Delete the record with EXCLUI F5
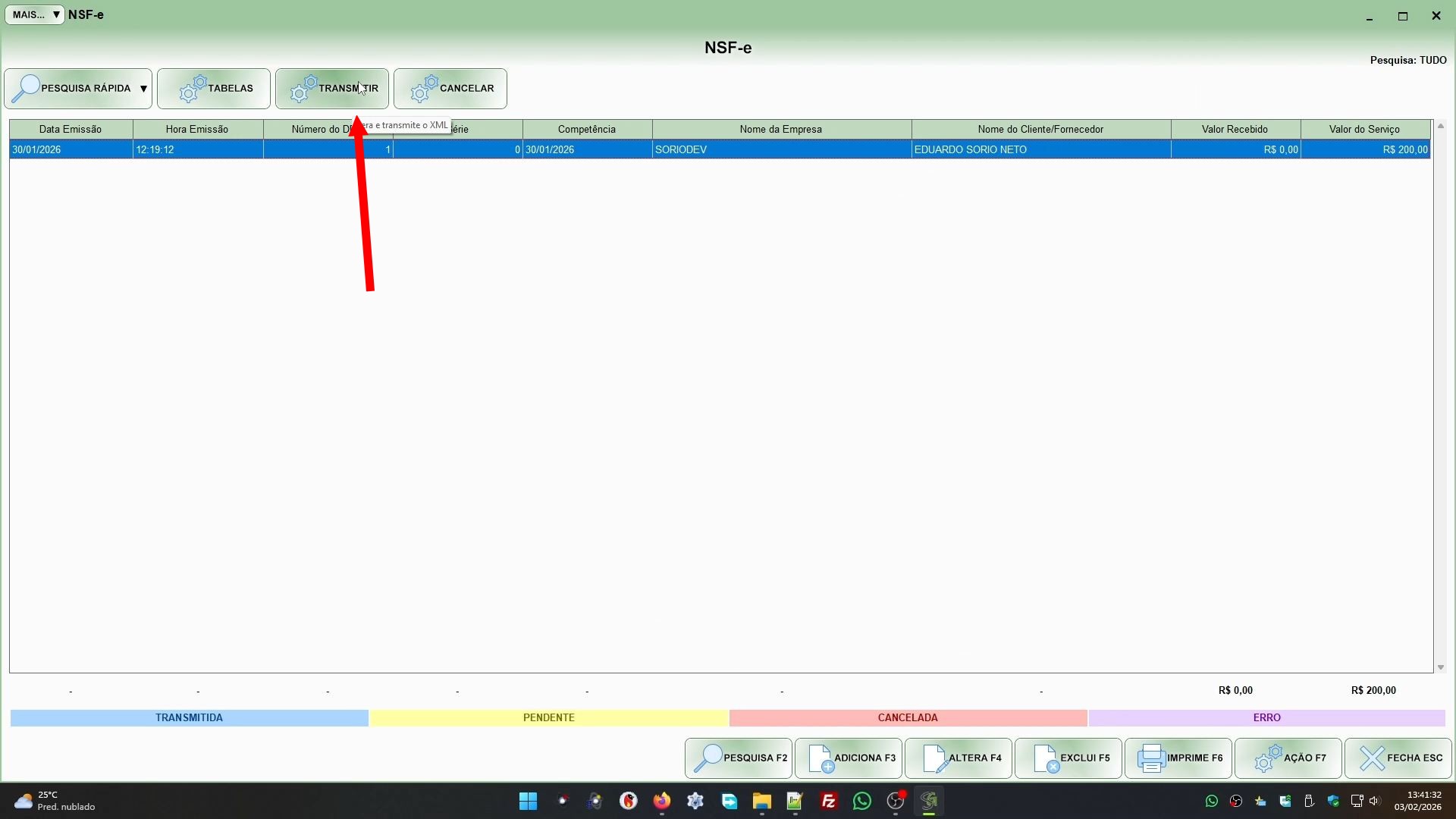The image size is (1456, 819). pyautogui.click(x=1068, y=758)
